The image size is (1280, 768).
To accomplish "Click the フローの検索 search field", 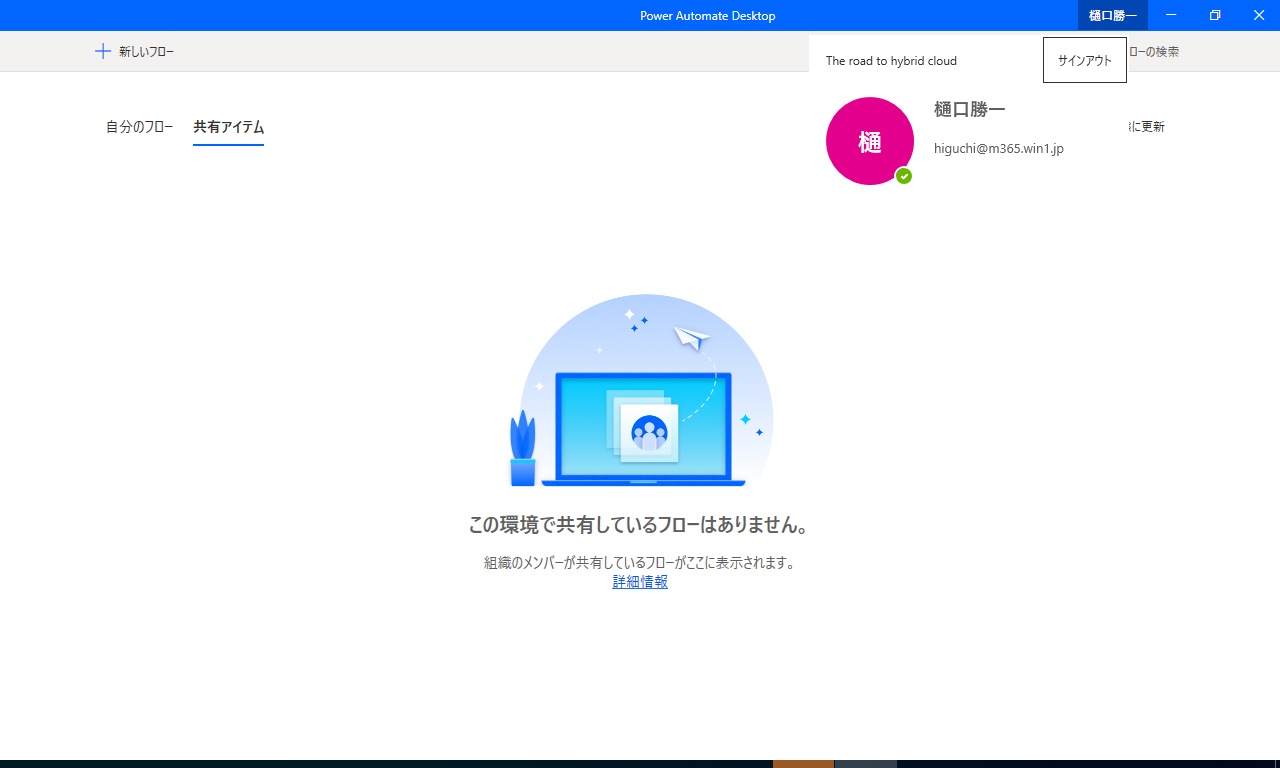I will click(1153, 51).
